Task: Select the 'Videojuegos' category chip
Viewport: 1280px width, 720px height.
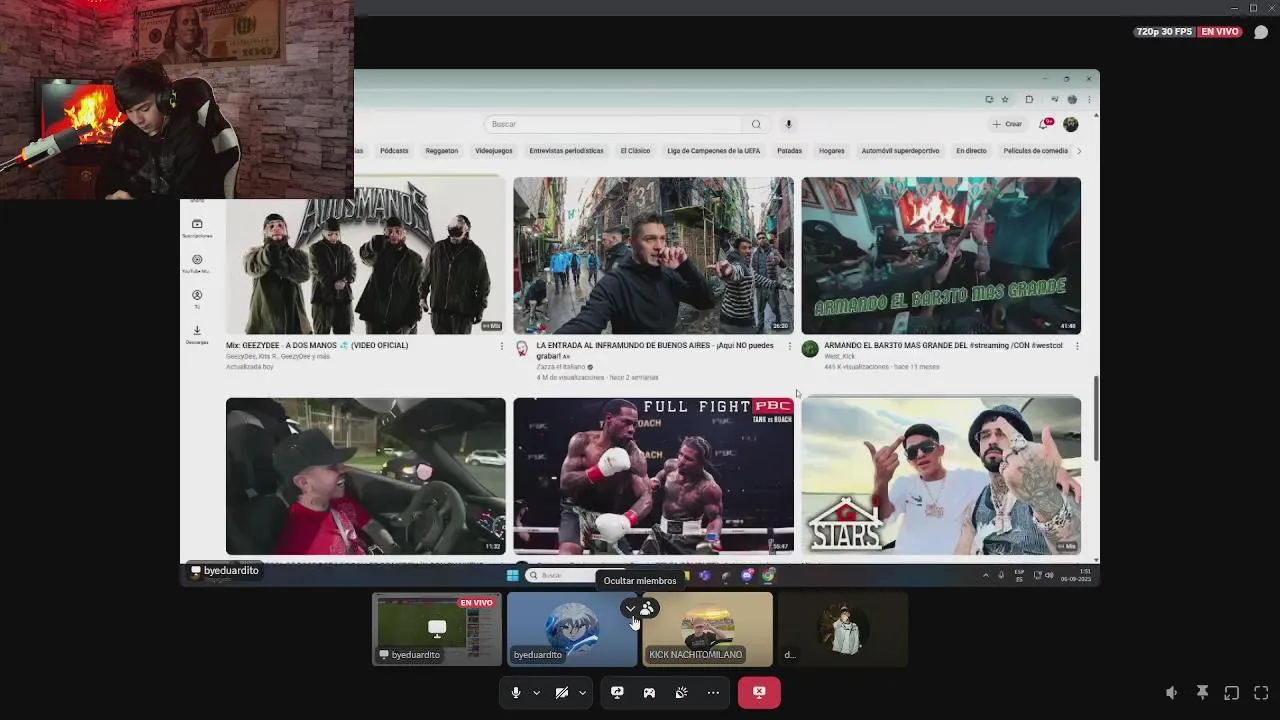Action: 494,151
